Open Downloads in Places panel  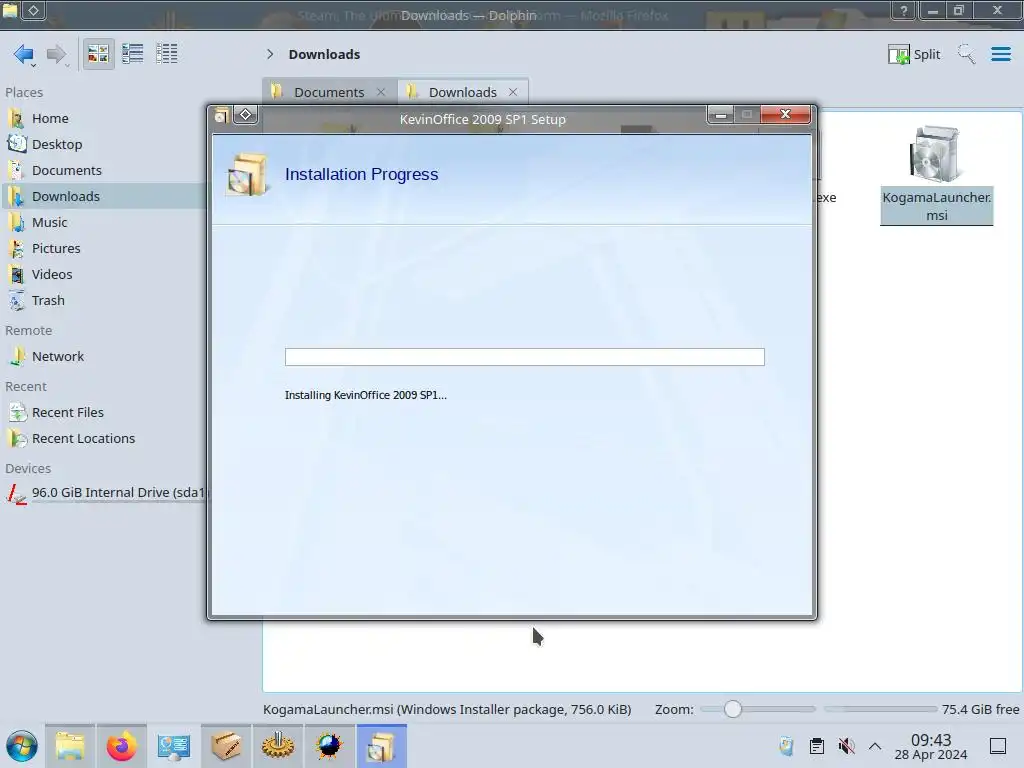click(x=104, y=197)
